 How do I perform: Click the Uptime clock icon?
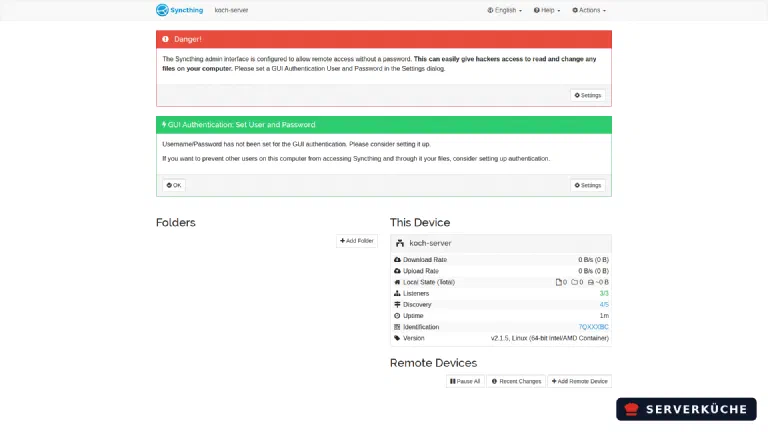point(397,316)
